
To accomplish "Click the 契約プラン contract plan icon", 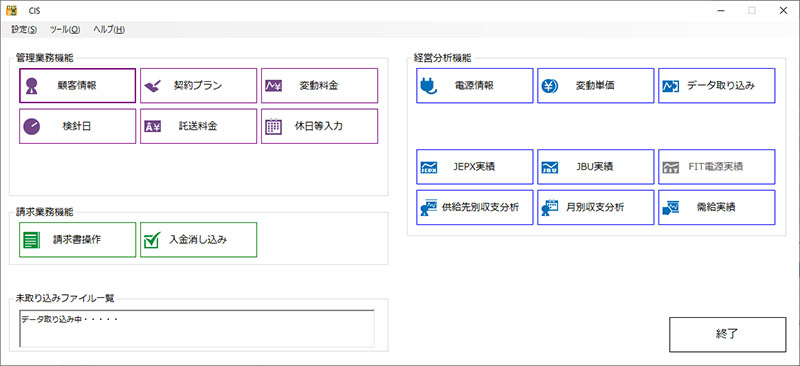I will coord(153,86).
